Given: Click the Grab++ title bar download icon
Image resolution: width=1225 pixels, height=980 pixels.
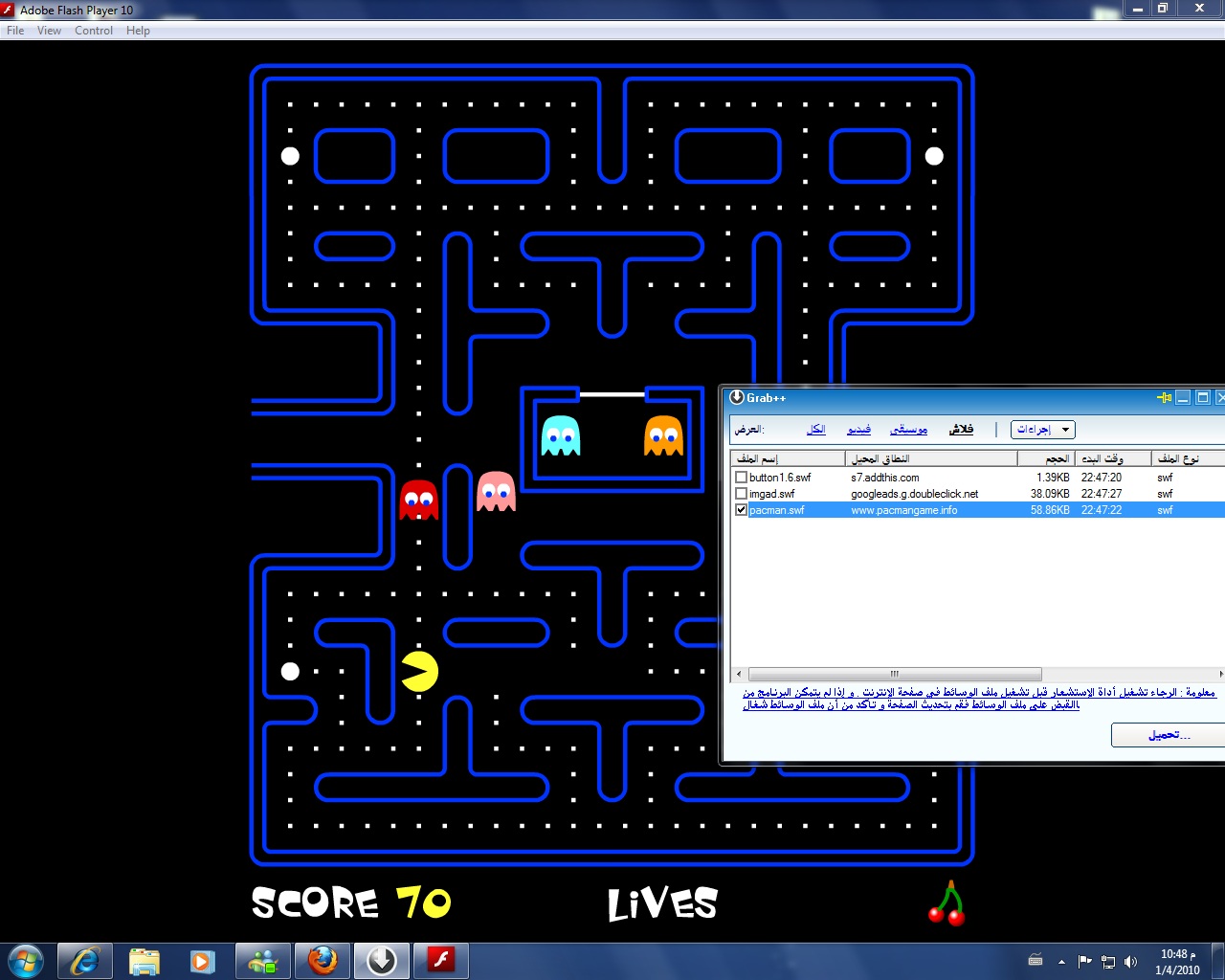Looking at the screenshot, I should click(737, 397).
